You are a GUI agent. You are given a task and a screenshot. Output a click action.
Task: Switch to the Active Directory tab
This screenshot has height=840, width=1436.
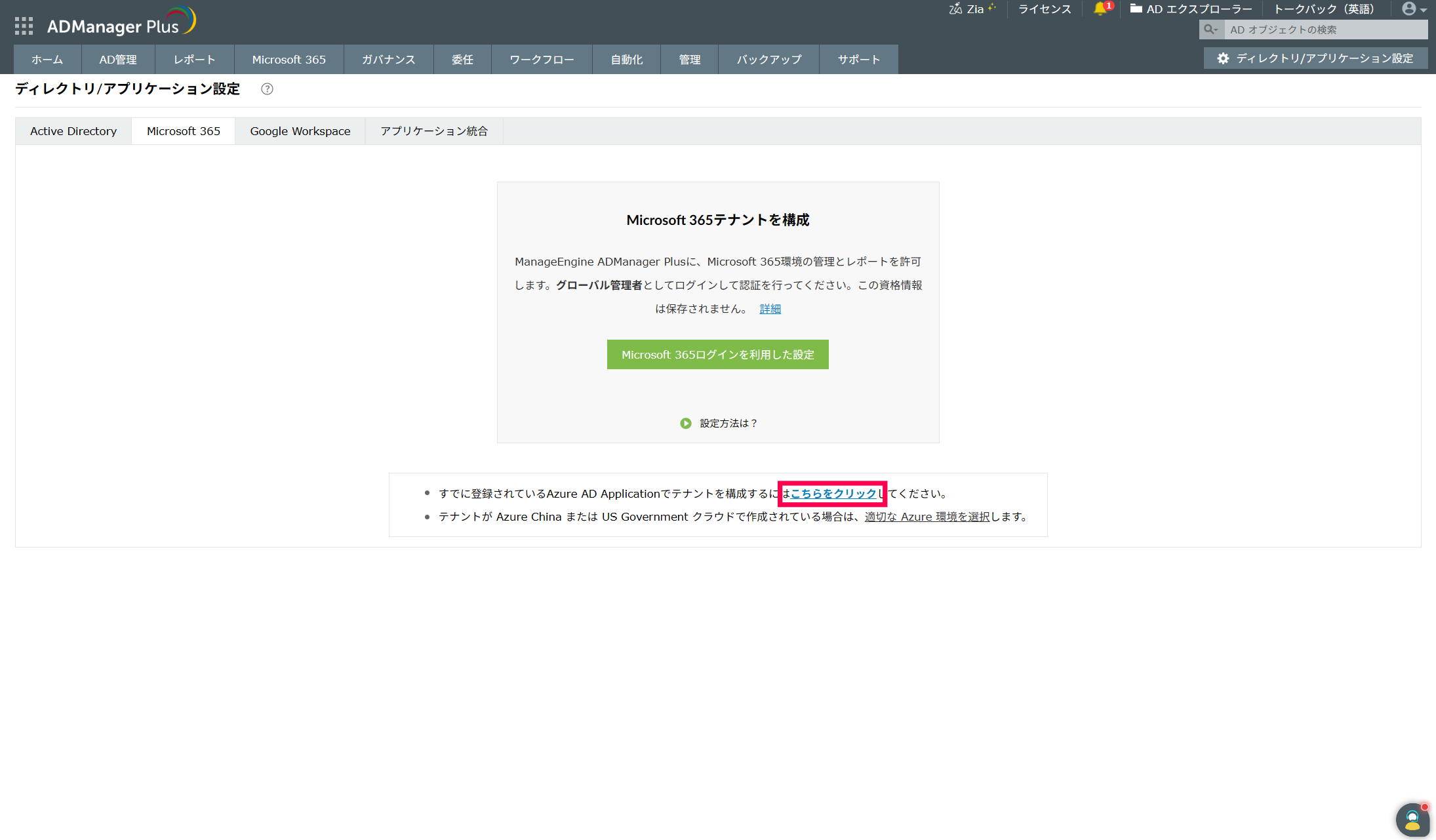73,131
